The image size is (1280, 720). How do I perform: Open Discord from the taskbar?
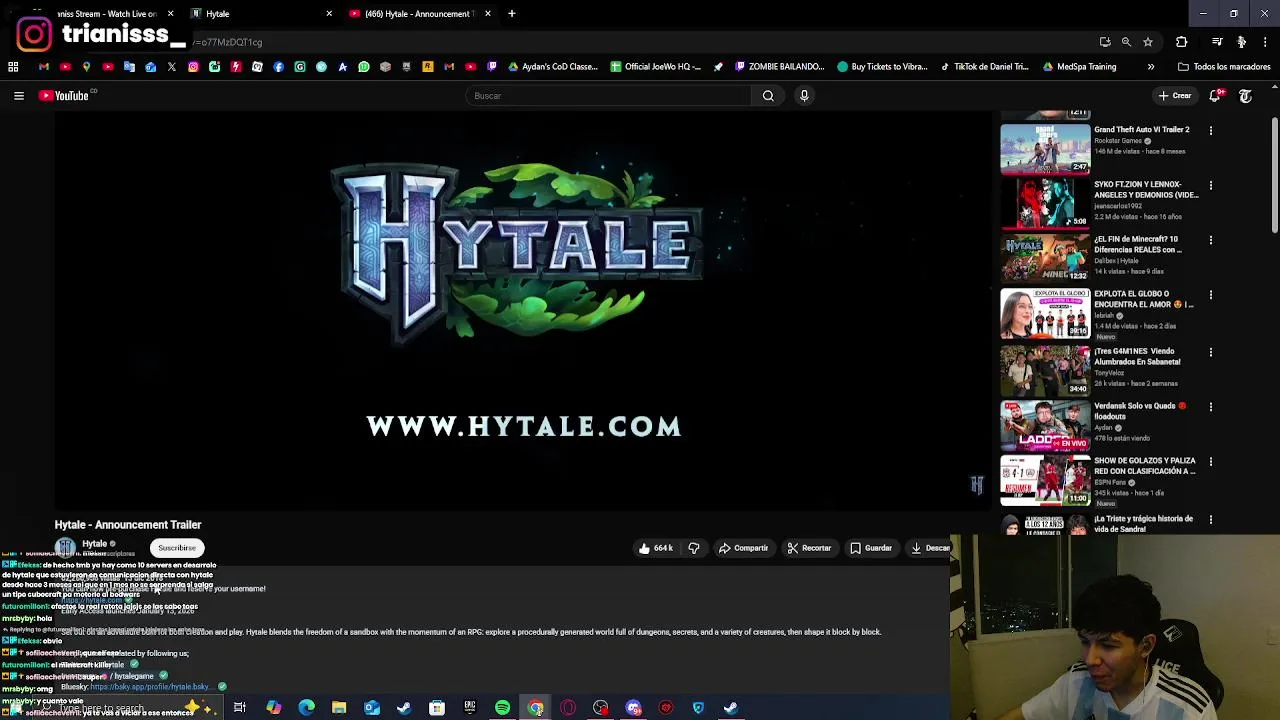pos(633,708)
